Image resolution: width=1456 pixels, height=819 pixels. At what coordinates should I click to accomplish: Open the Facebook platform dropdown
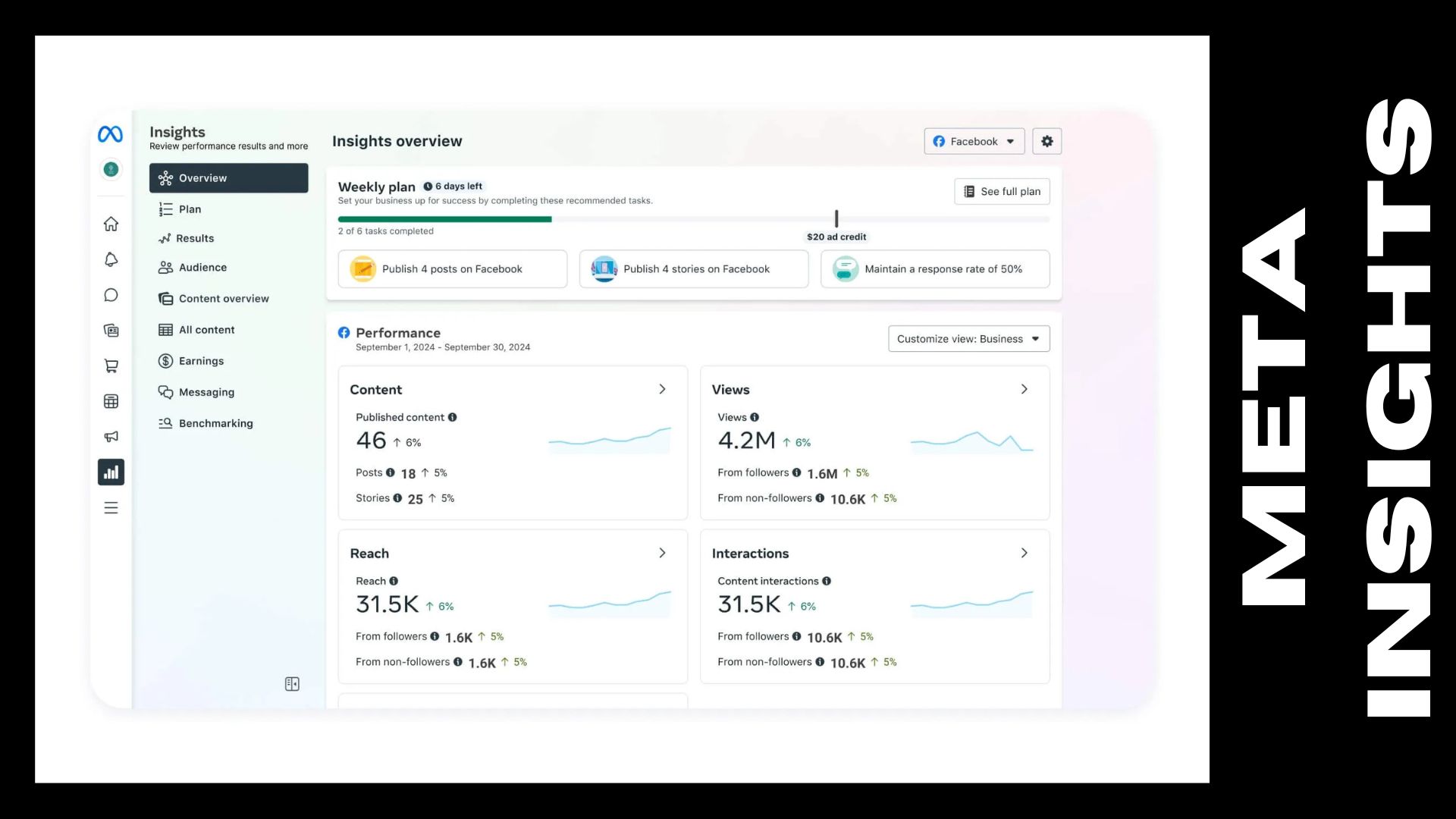[974, 141]
